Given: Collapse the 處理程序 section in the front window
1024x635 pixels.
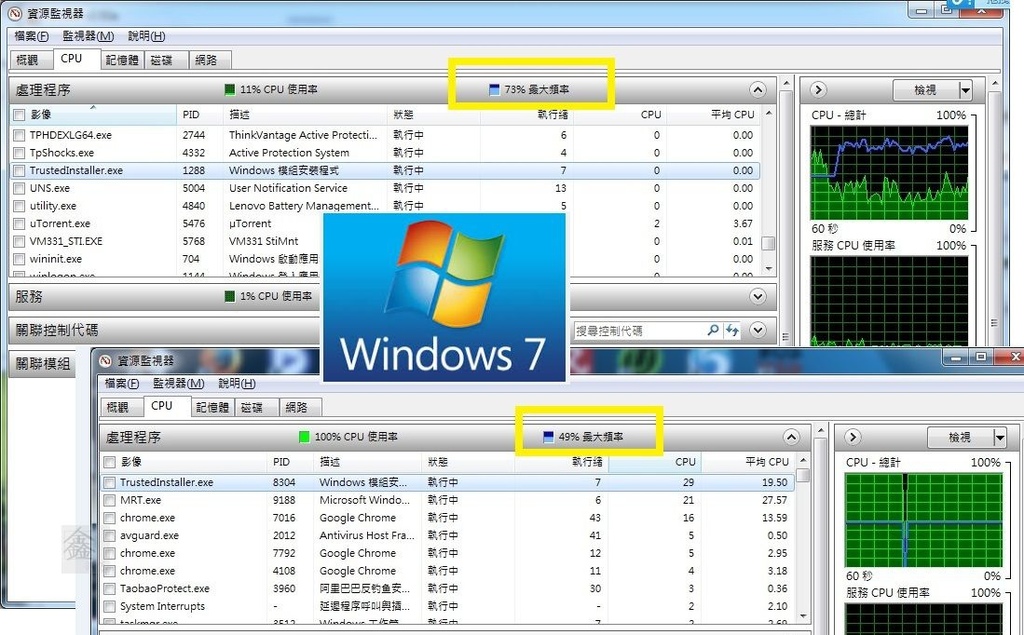Looking at the screenshot, I should (791, 437).
